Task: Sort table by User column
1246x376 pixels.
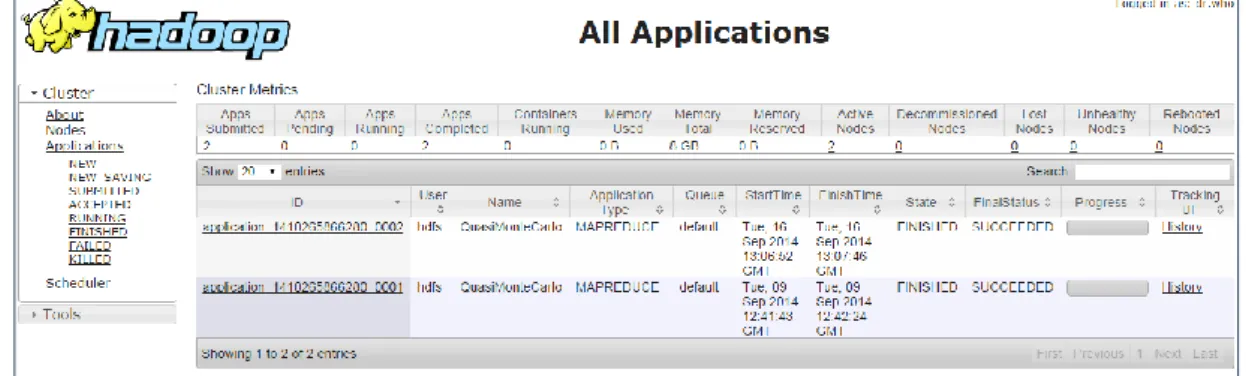Action: click(x=434, y=202)
